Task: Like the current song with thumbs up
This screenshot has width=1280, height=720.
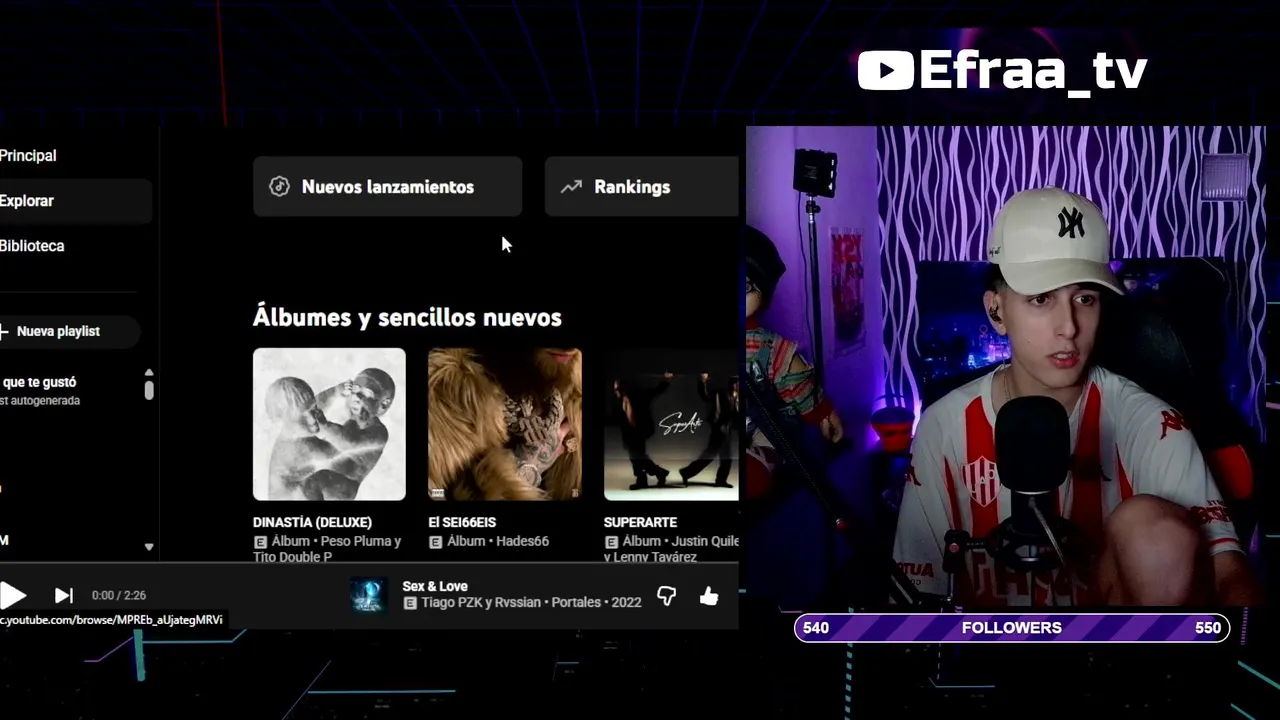Action: (x=709, y=596)
